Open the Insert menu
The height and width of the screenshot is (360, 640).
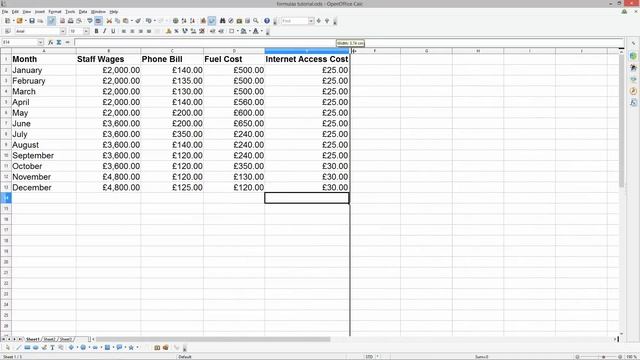click(x=40, y=12)
